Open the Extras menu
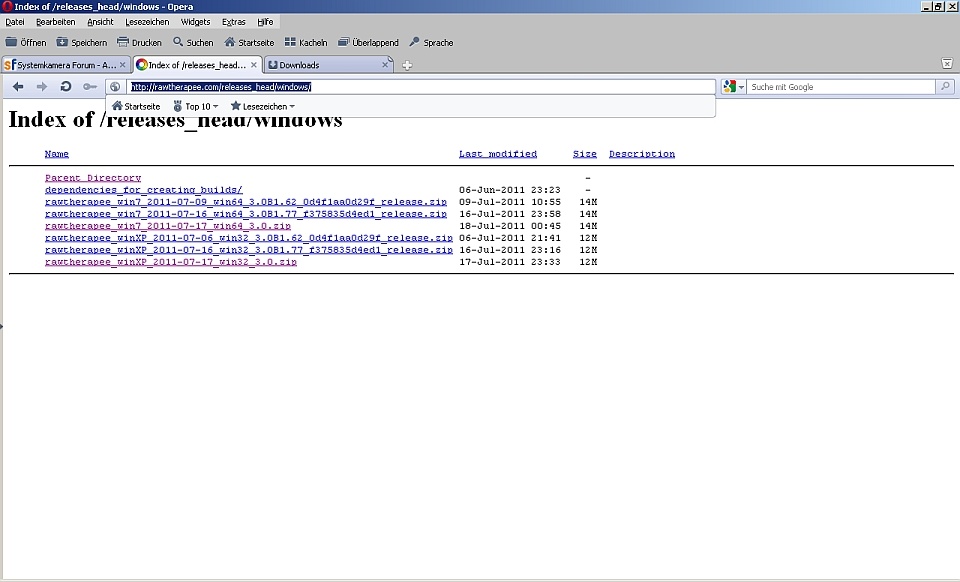 pos(233,21)
